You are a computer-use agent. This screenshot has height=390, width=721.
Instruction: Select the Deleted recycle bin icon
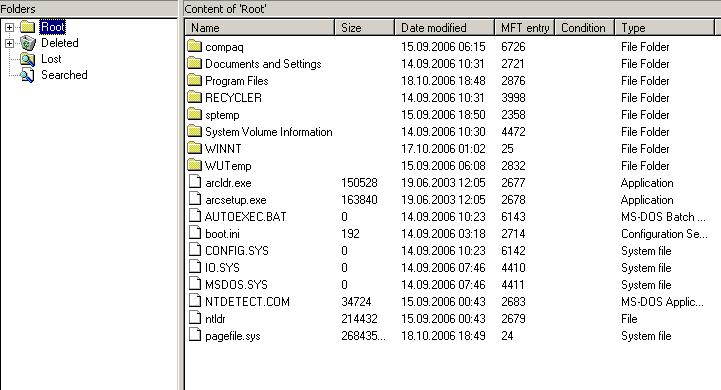pyautogui.click(x=28, y=43)
